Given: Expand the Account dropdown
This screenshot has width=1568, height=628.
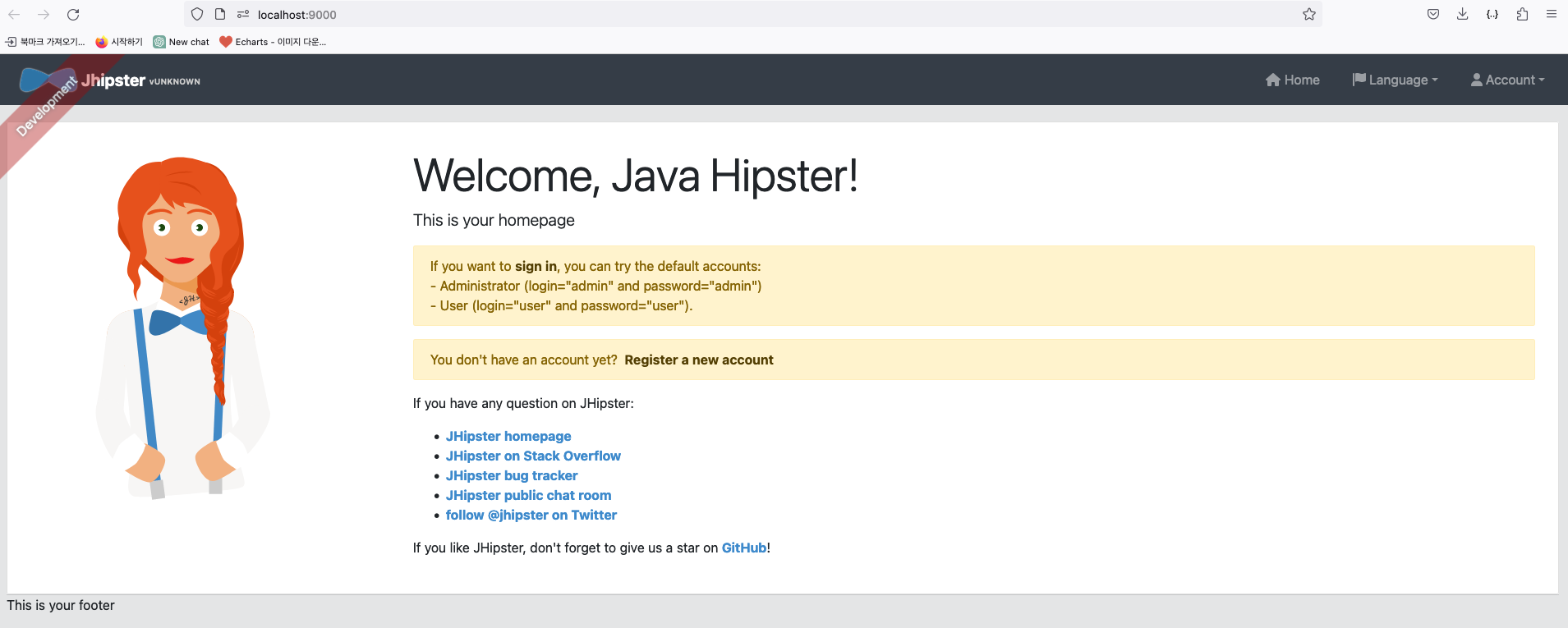Looking at the screenshot, I should coord(1507,80).
